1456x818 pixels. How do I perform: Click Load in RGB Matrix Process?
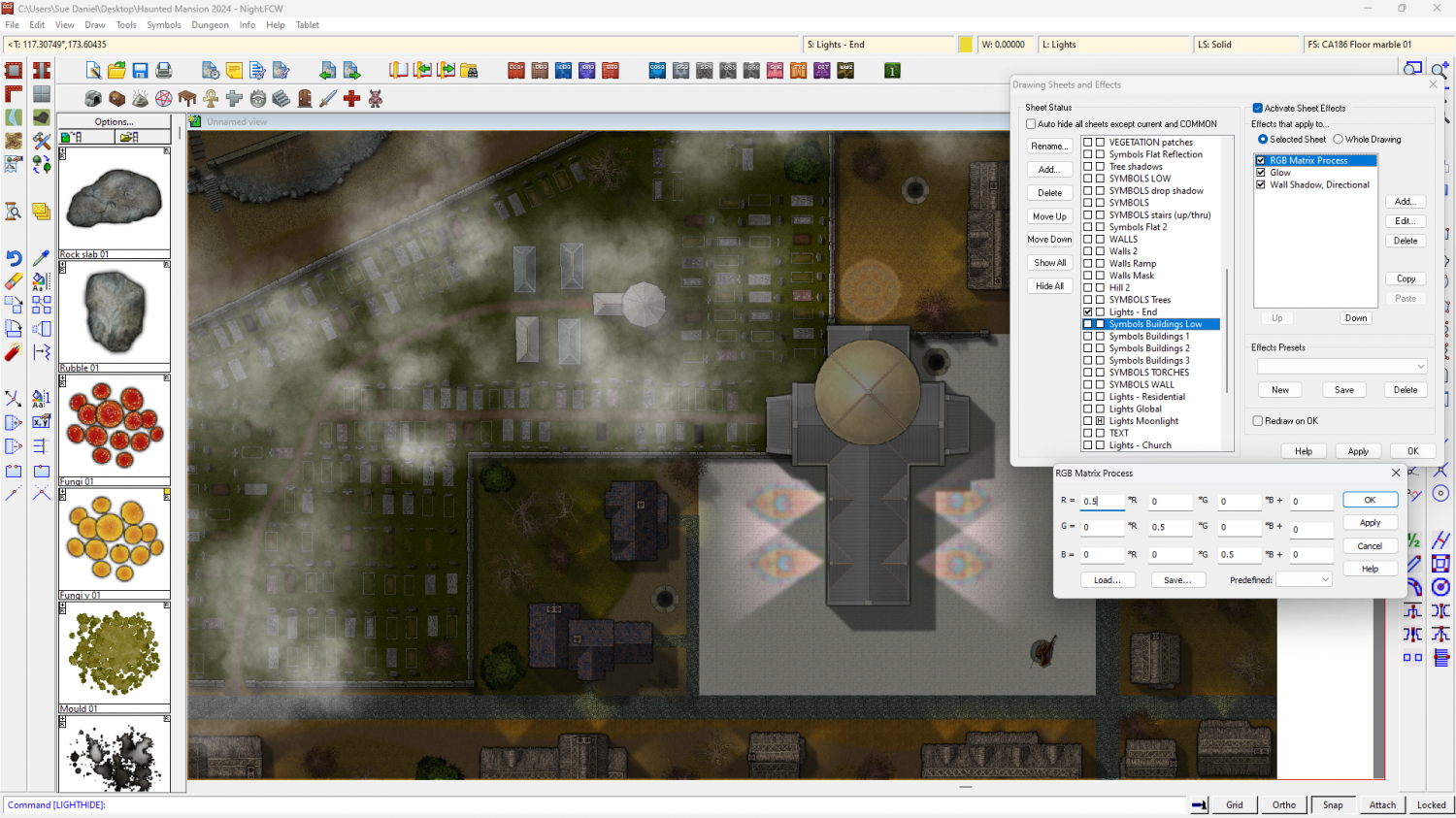(x=1108, y=580)
